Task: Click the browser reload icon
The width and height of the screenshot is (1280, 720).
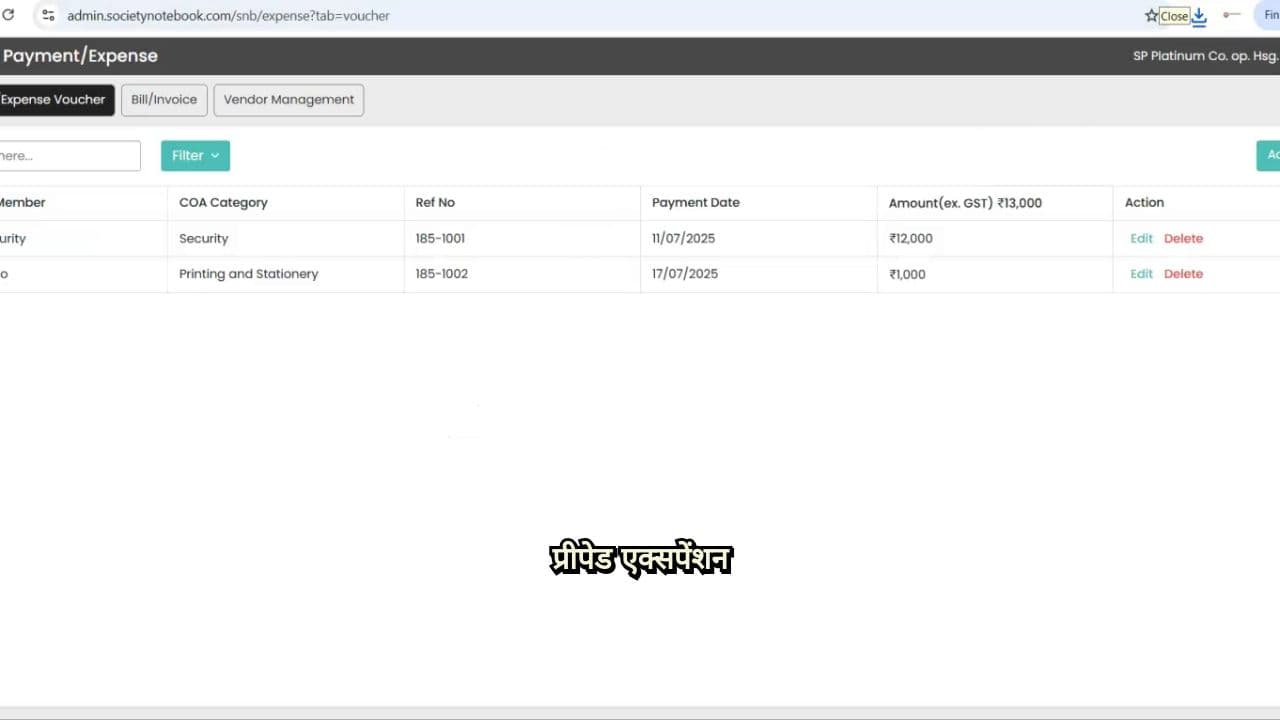Action: pos(8,15)
